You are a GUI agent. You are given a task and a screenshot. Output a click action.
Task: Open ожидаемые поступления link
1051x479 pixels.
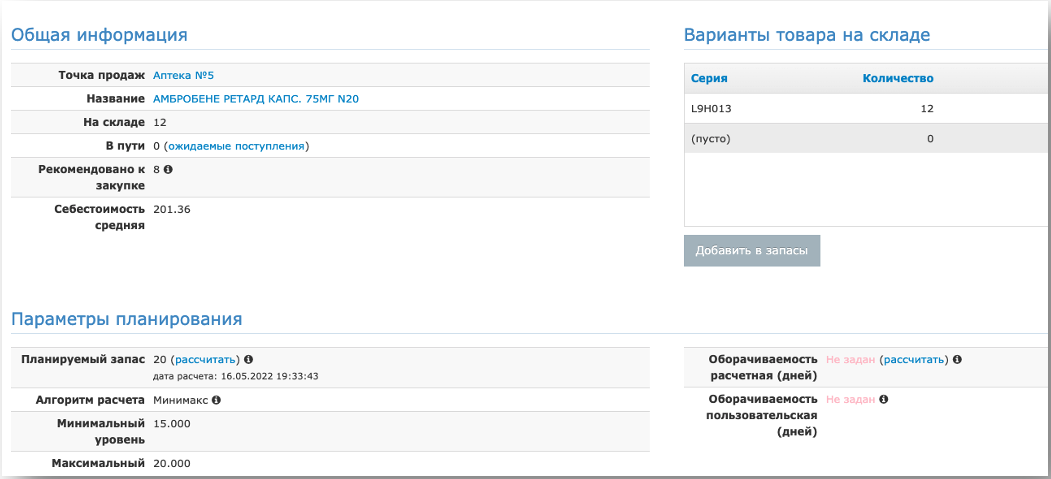point(236,146)
